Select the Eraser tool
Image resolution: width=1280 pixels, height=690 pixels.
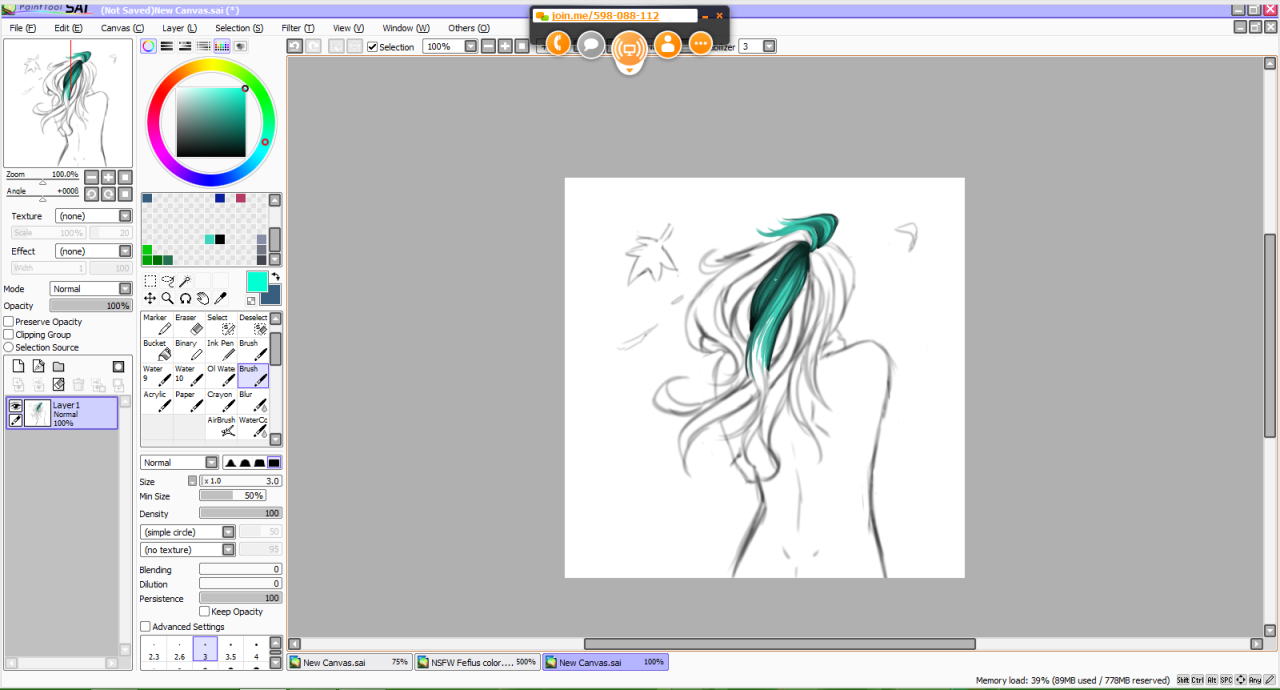click(188, 323)
